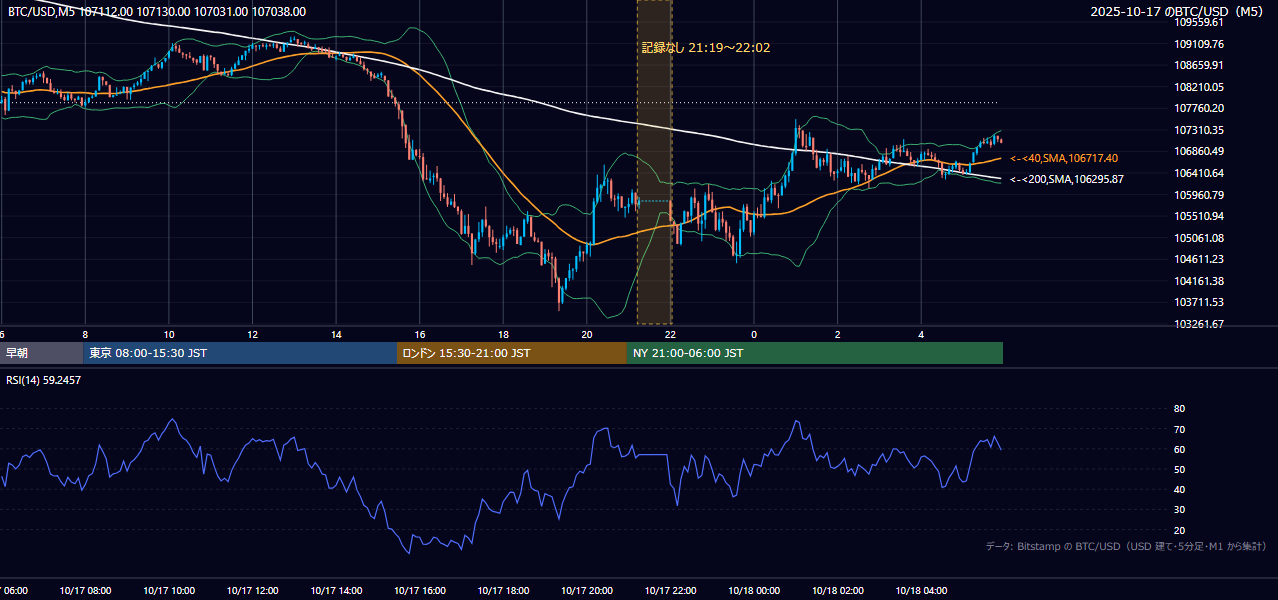The height and width of the screenshot is (600, 1278).
Task: Click price level 105061.08 on the axis
Action: pos(1199,238)
